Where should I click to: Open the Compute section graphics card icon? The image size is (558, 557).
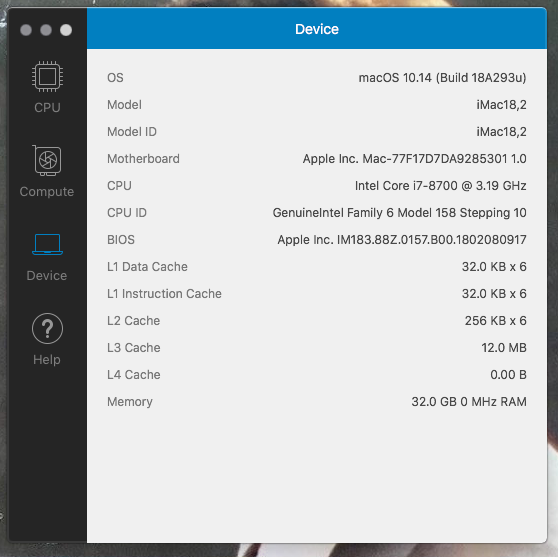pyautogui.click(x=47, y=160)
